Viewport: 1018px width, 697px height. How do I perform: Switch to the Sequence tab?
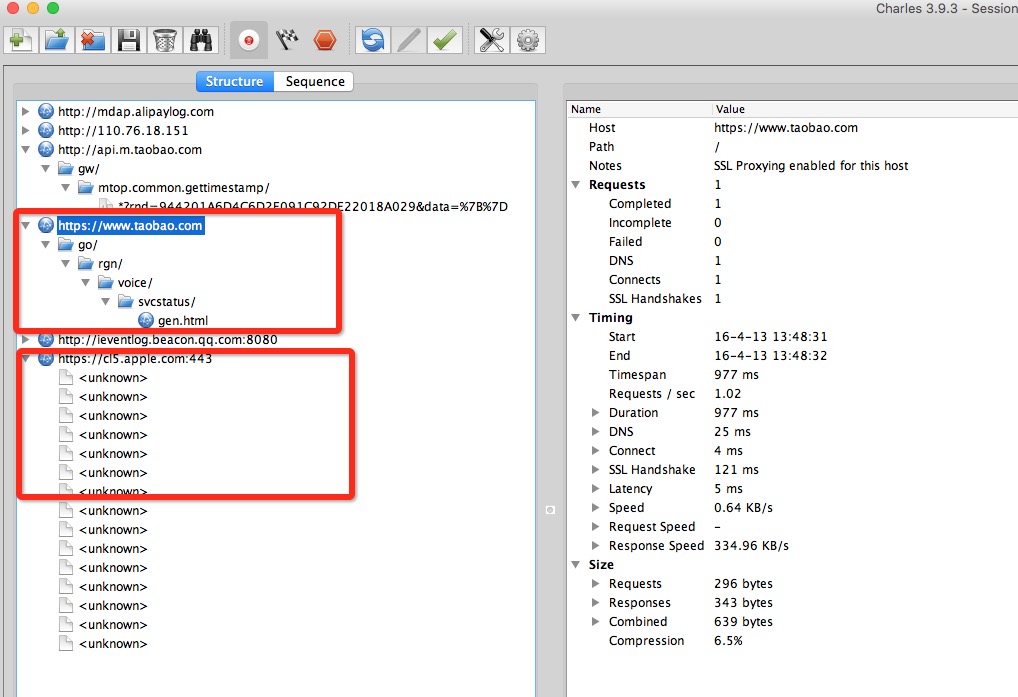coord(315,82)
